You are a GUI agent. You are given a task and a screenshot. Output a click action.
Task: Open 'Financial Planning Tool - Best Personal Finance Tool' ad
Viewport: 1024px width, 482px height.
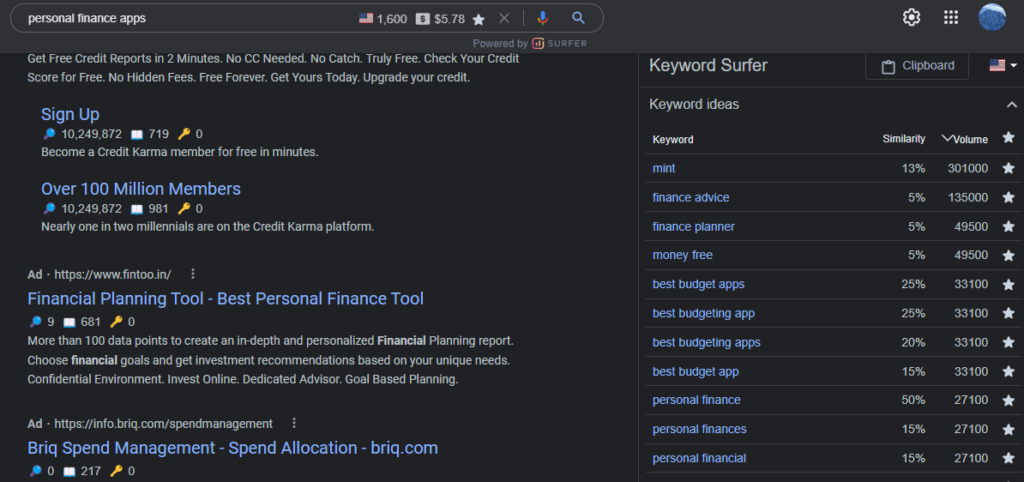click(x=225, y=299)
